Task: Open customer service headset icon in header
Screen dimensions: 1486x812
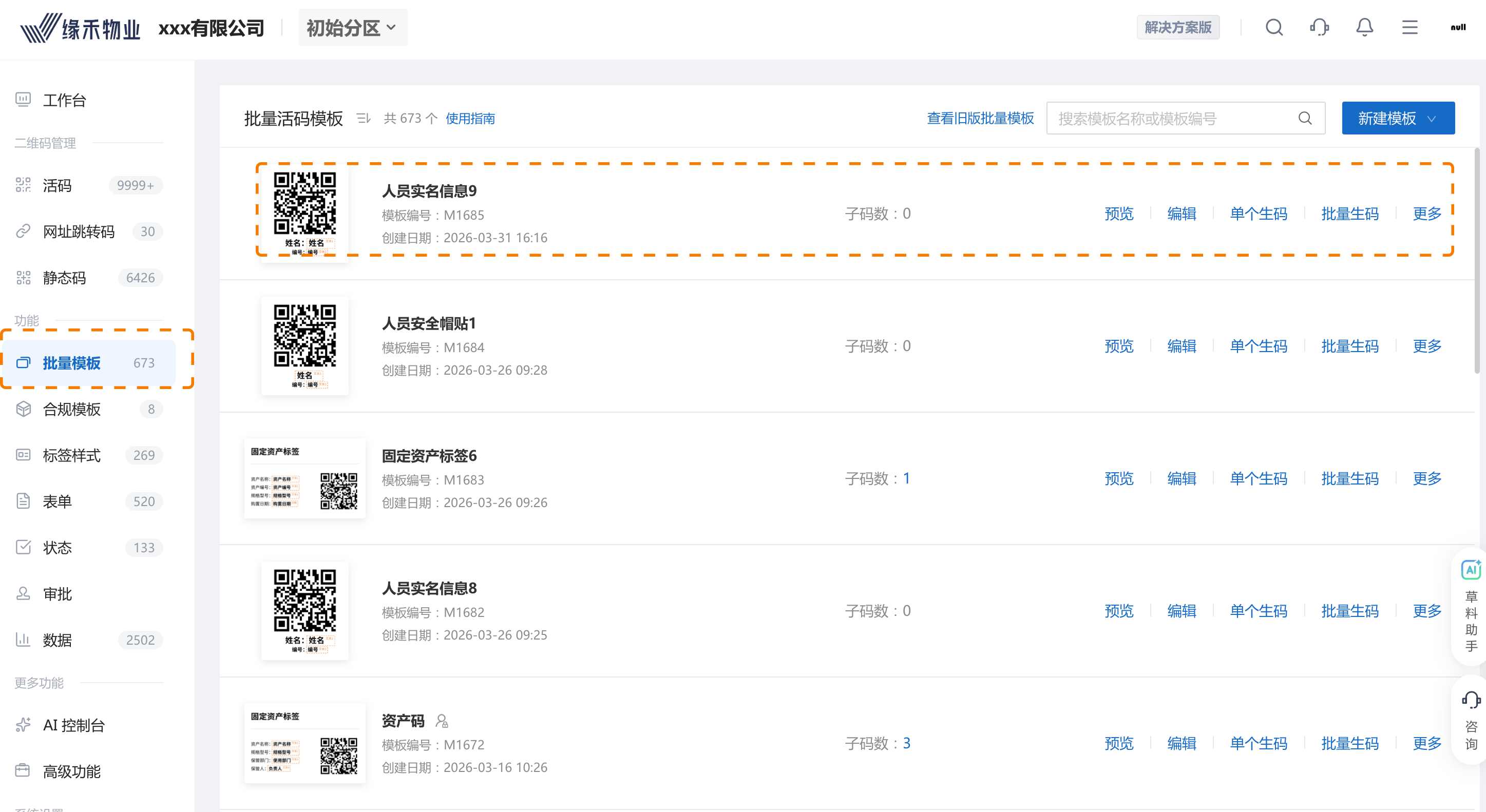Action: point(1319,27)
